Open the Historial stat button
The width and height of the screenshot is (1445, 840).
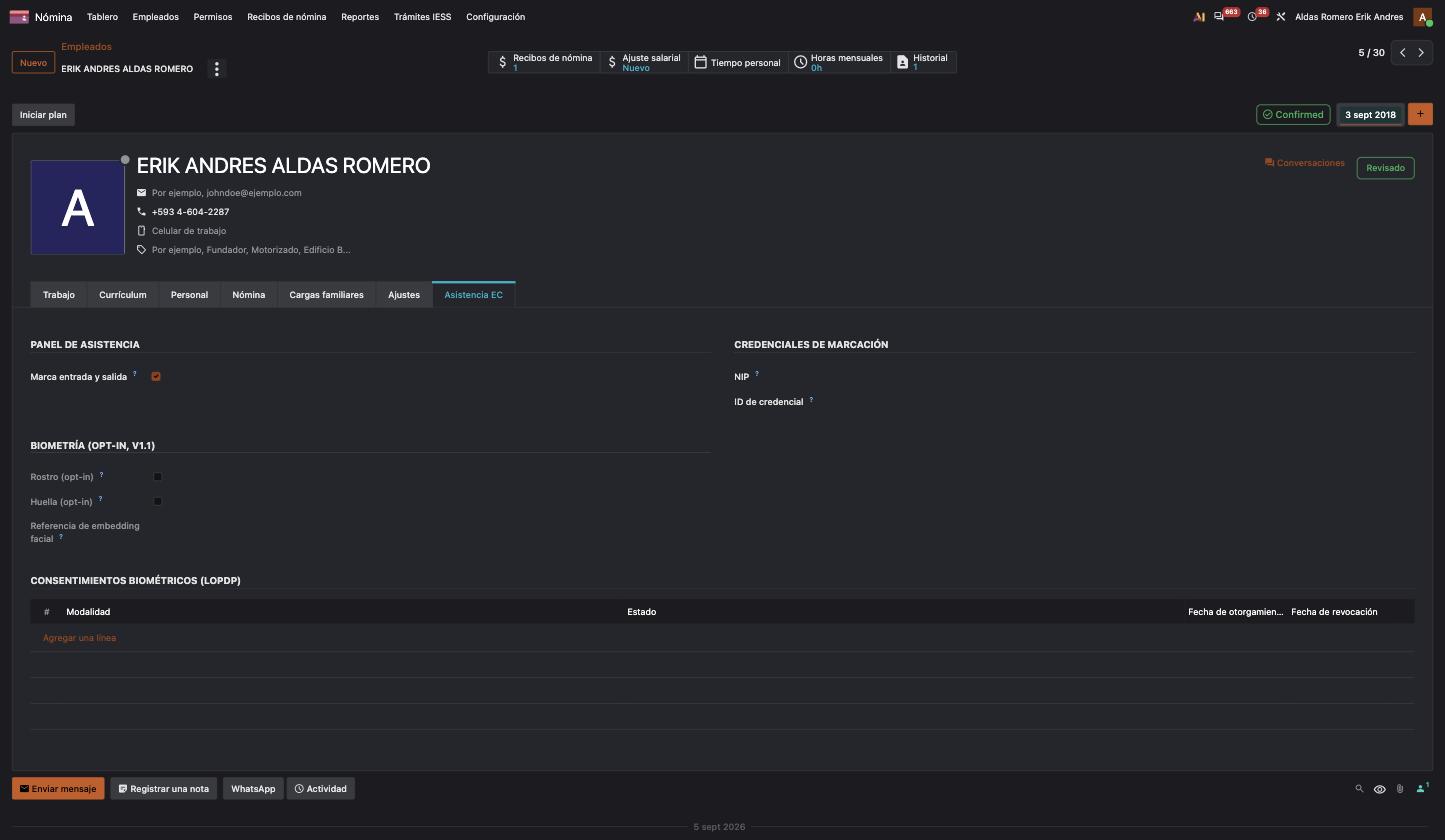coord(922,62)
